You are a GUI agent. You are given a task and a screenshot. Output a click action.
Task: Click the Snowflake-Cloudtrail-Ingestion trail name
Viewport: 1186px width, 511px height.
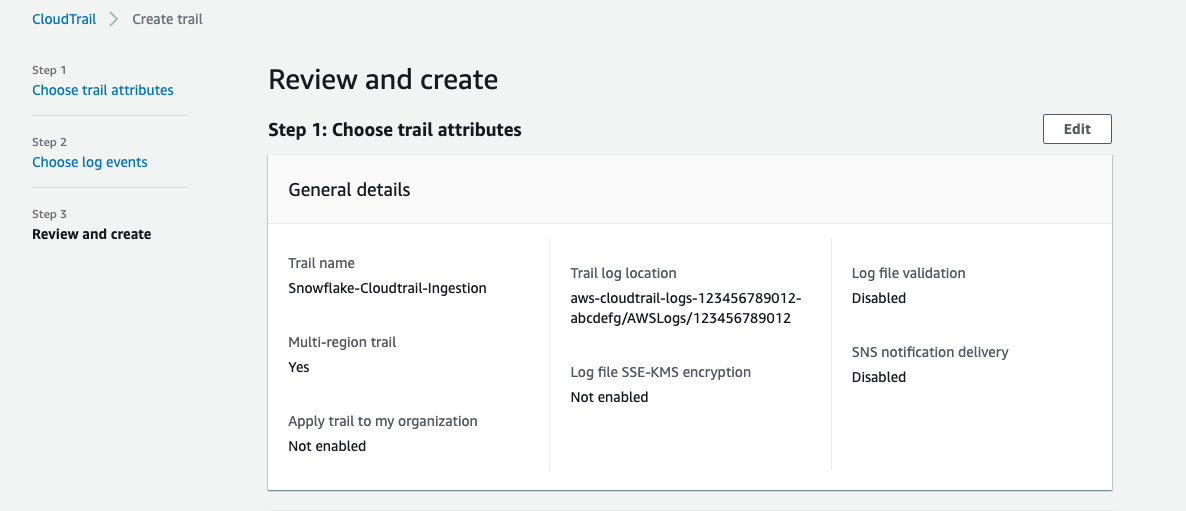click(x=387, y=288)
